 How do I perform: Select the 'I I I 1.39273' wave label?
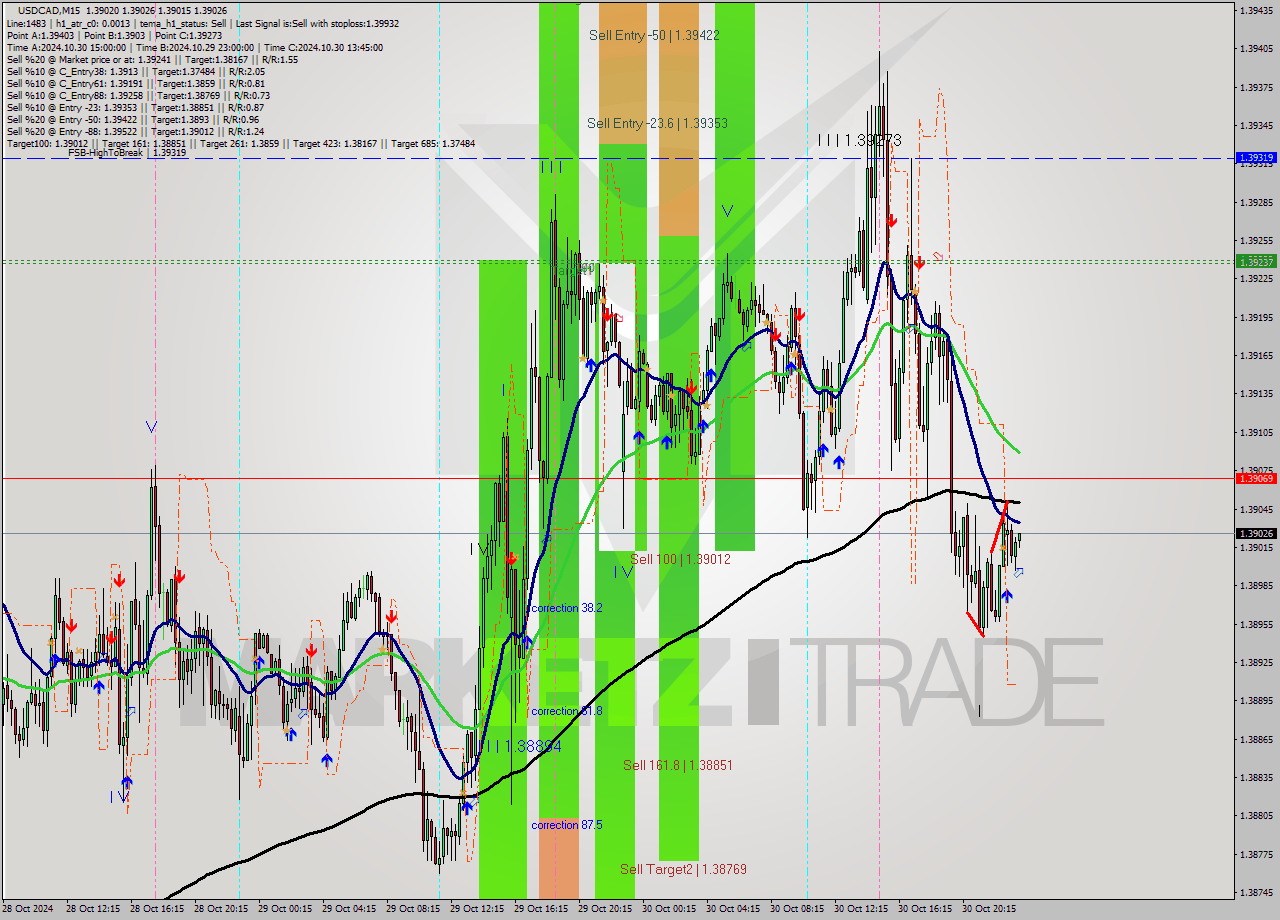pyautogui.click(x=859, y=141)
